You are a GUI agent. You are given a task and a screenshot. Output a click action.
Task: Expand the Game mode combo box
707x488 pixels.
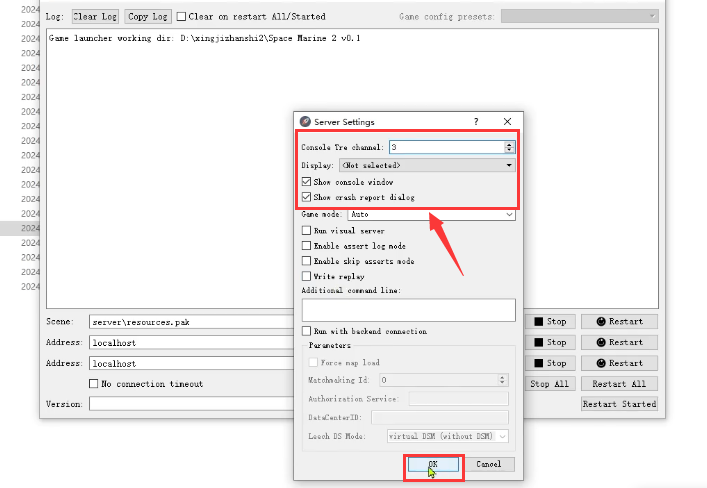432,214
